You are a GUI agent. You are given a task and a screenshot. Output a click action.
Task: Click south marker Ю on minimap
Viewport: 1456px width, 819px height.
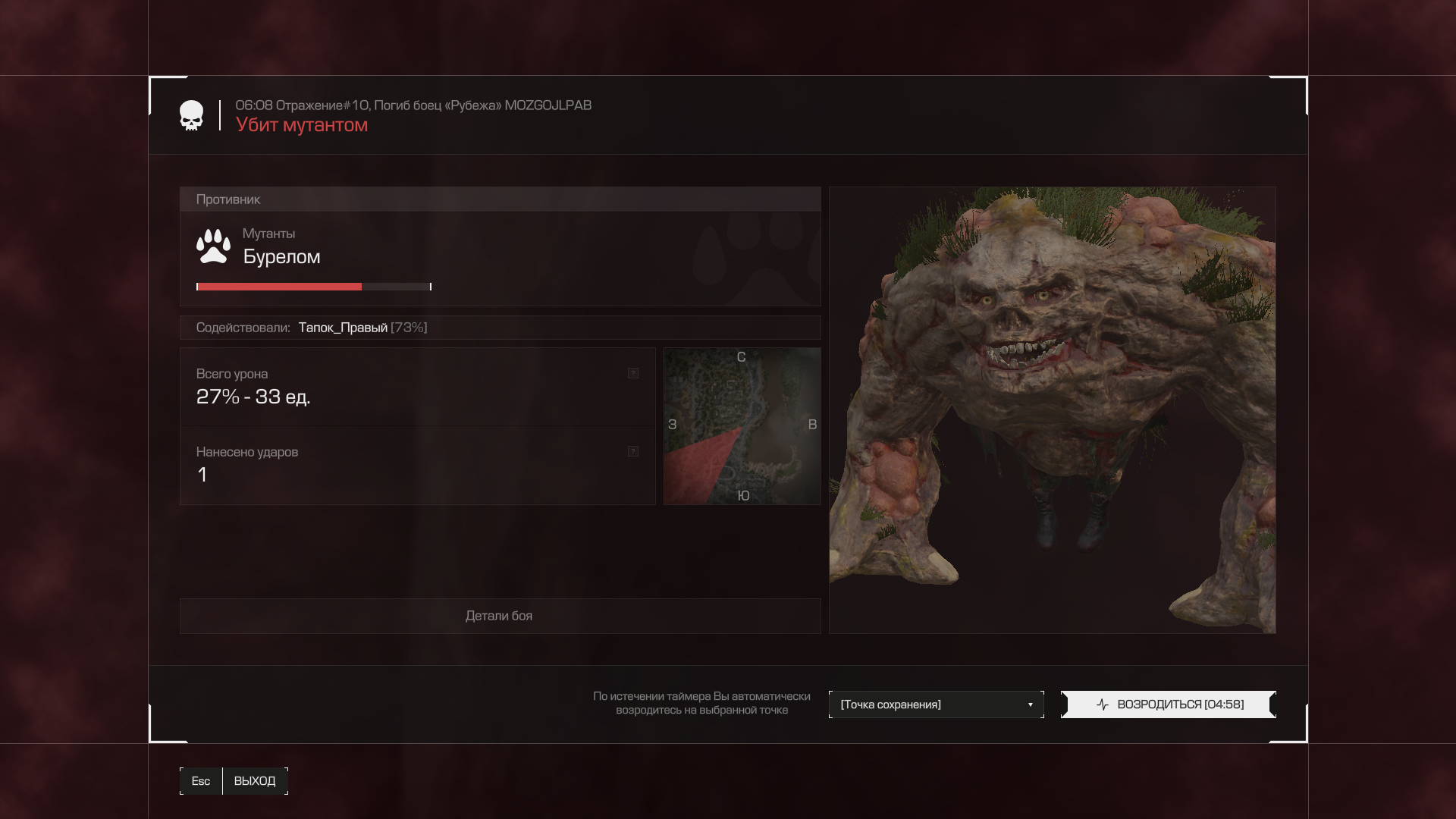point(743,495)
